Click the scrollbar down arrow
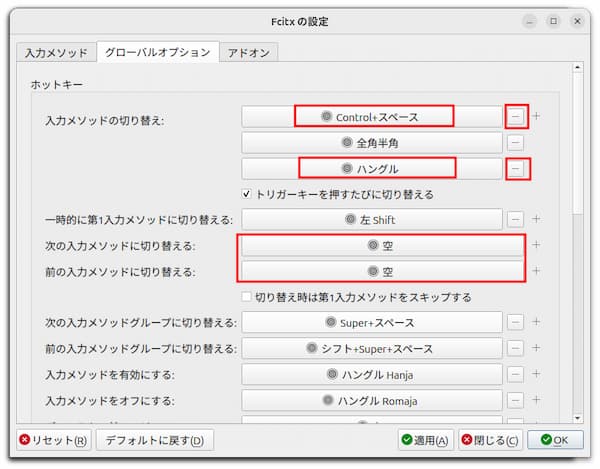The image size is (600, 469). tap(577, 419)
